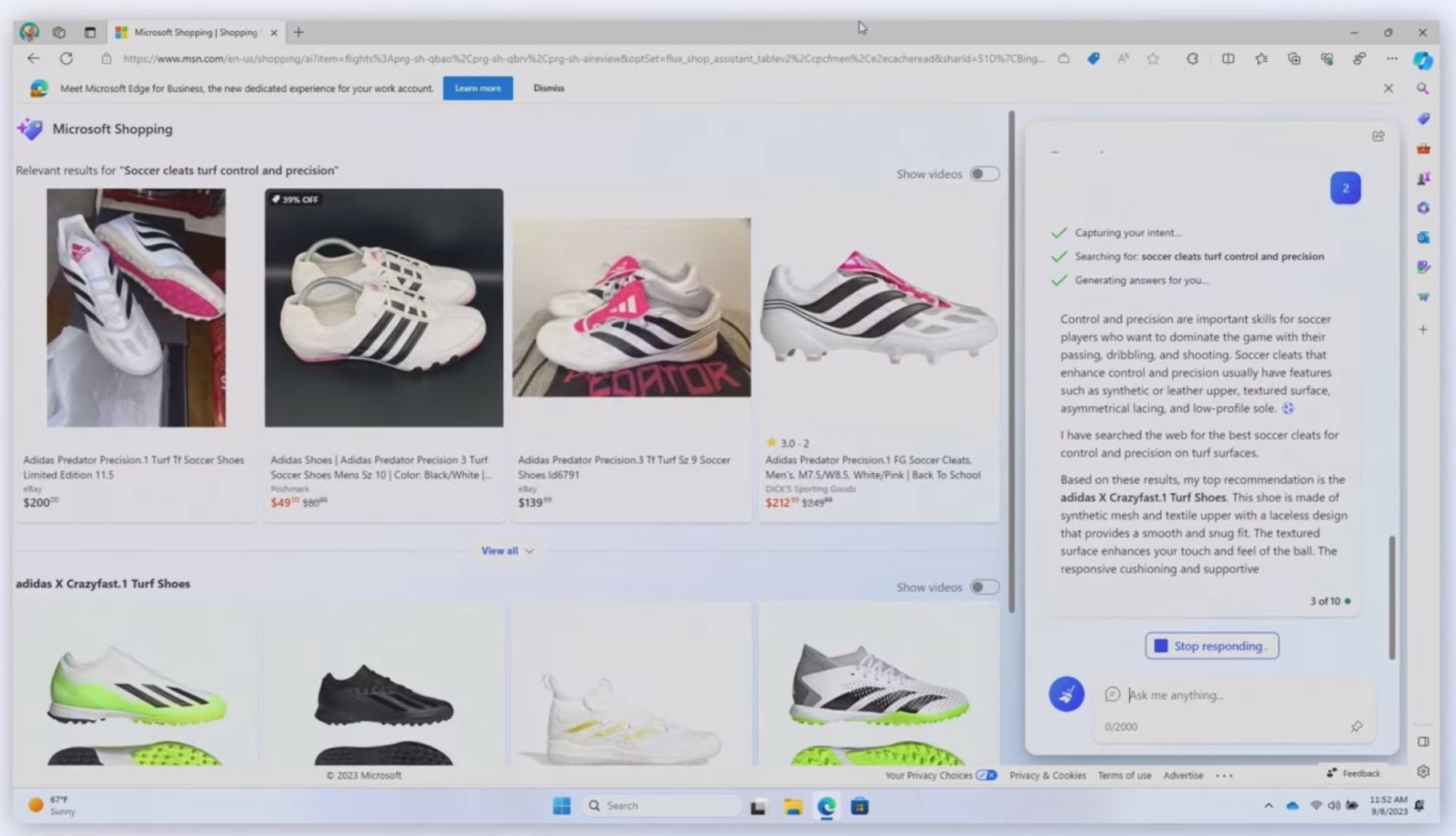Expand hidden system tray icons arrow

[x=1268, y=806]
